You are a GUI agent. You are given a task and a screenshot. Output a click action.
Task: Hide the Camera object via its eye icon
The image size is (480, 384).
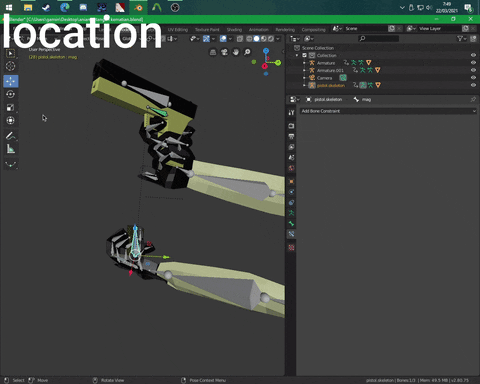[x=473, y=78]
